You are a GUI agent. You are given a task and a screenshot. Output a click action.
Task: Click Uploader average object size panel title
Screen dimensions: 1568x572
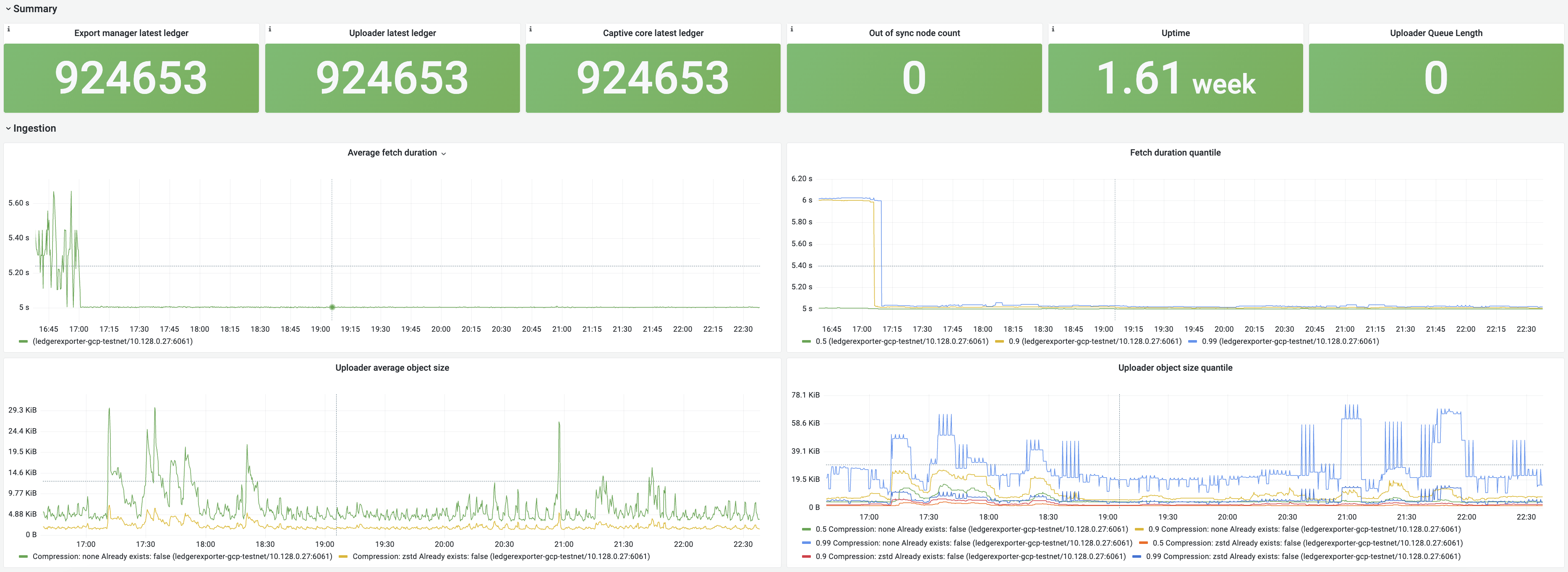(392, 367)
